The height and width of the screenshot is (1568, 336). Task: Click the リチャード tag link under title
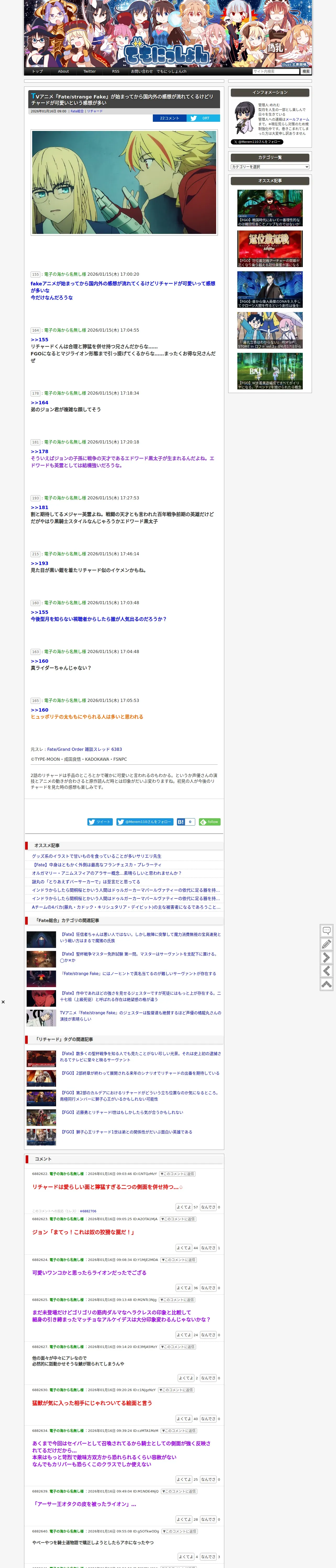(x=94, y=111)
